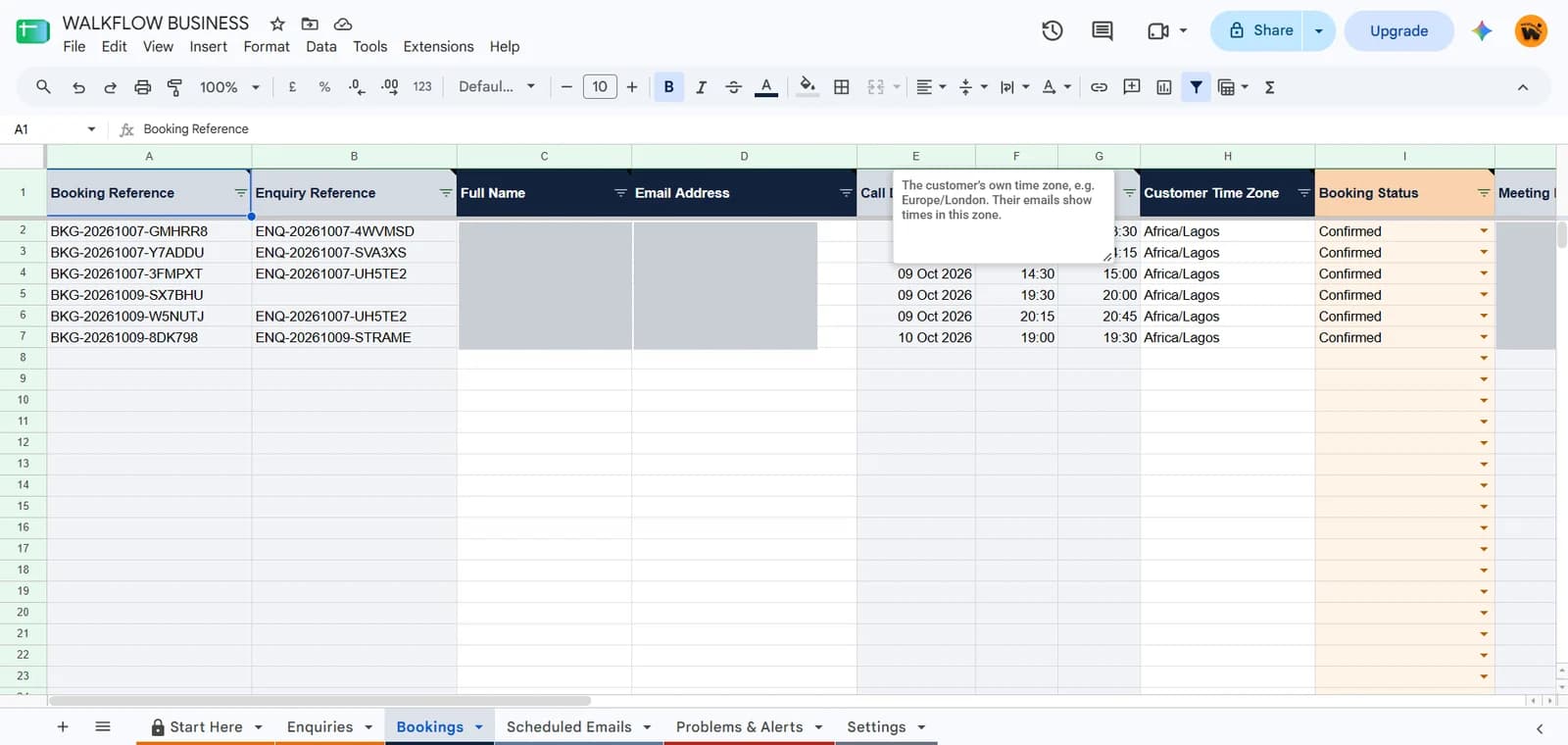Add a new sheet with the plus button

click(x=63, y=726)
